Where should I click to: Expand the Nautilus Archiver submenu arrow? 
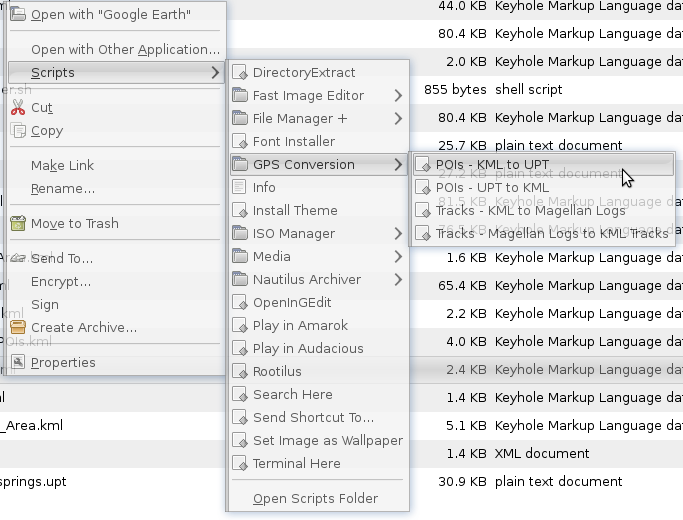[x=398, y=280]
